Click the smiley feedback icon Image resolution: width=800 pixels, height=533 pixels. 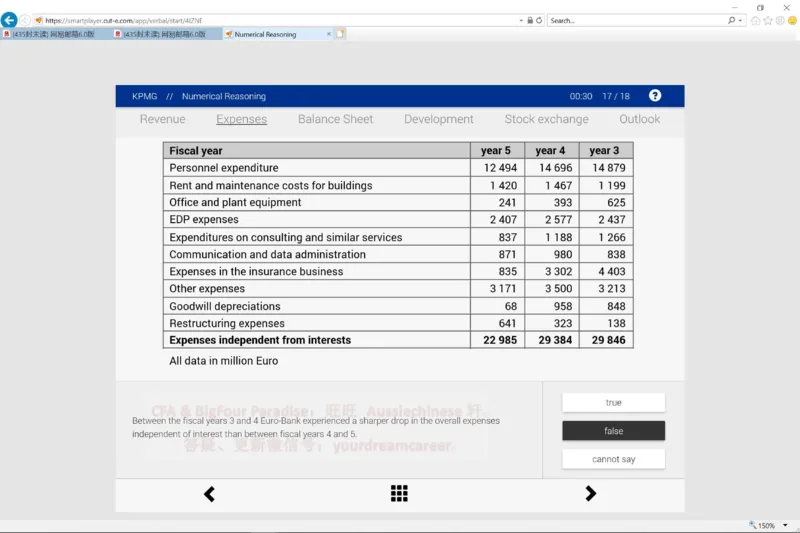point(792,20)
